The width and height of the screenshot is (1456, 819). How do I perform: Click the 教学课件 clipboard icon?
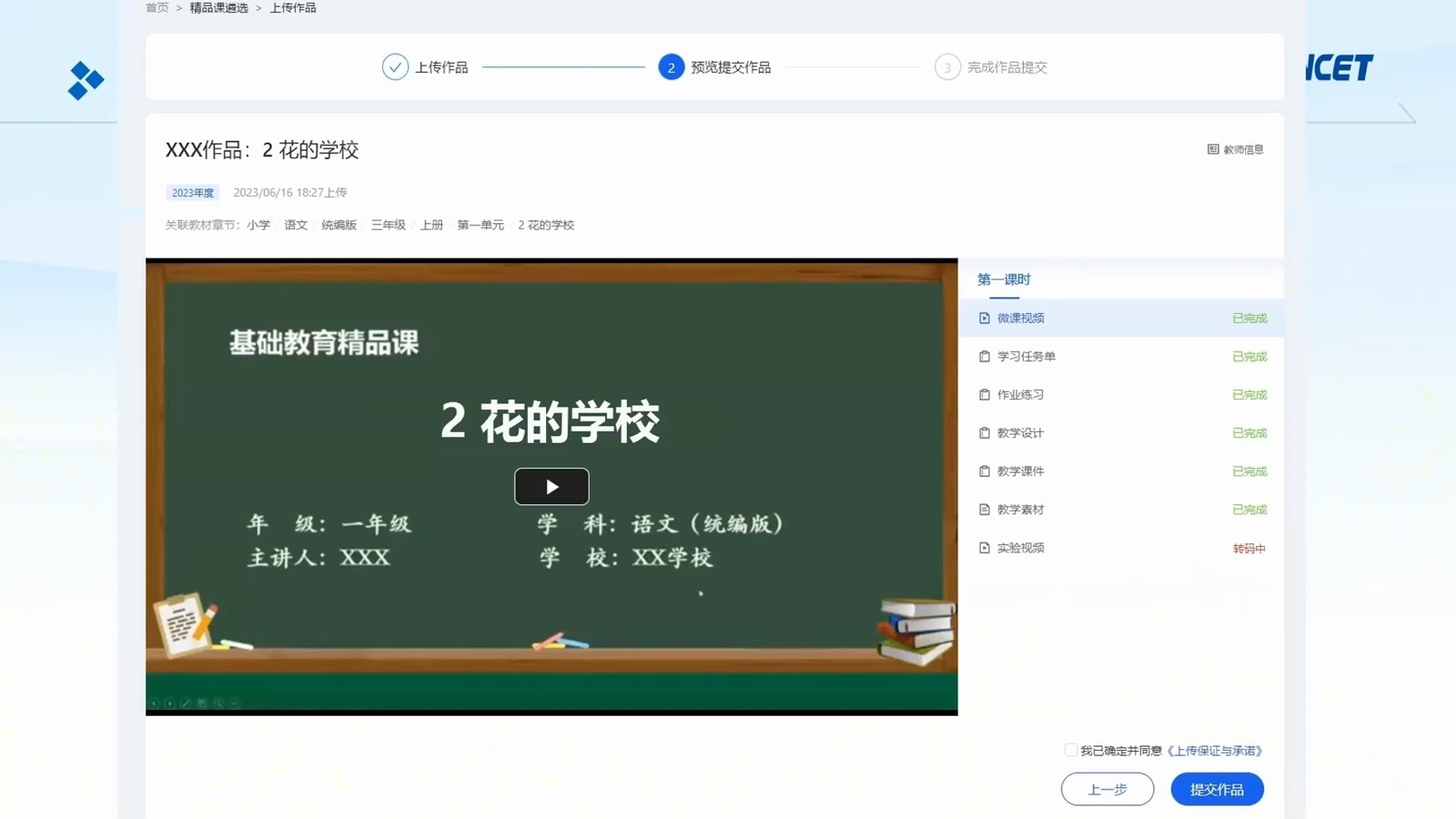tap(984, 470)
